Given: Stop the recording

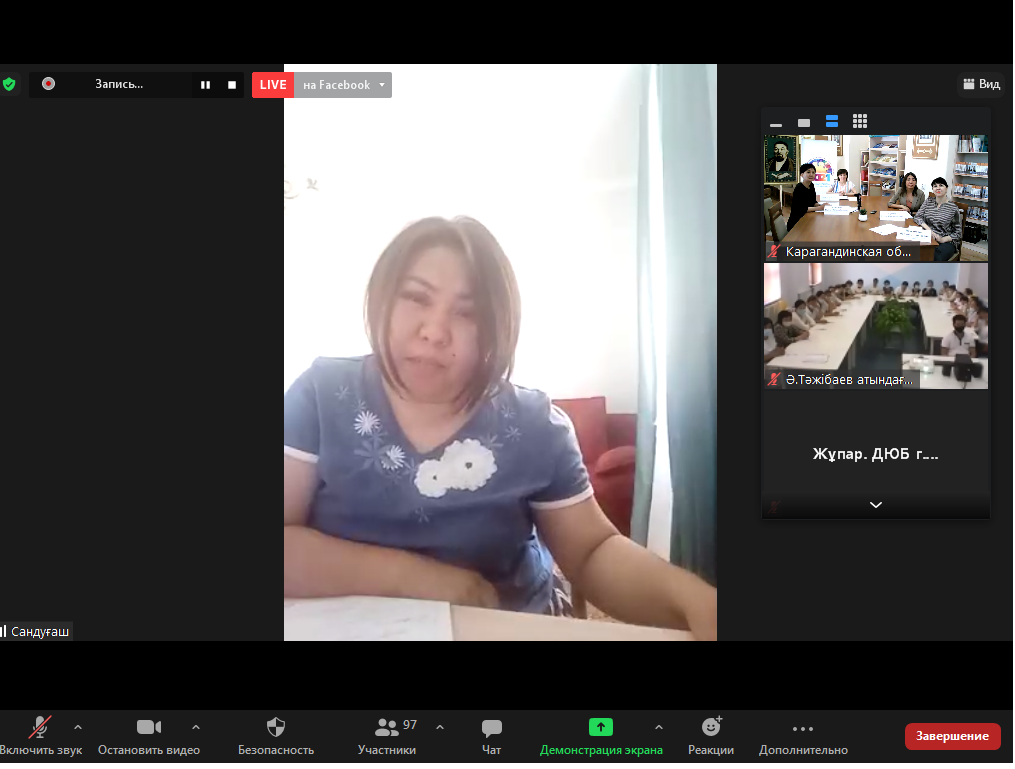Looking at the screenshot, I should pyautogui.click(x=232, y=85).
